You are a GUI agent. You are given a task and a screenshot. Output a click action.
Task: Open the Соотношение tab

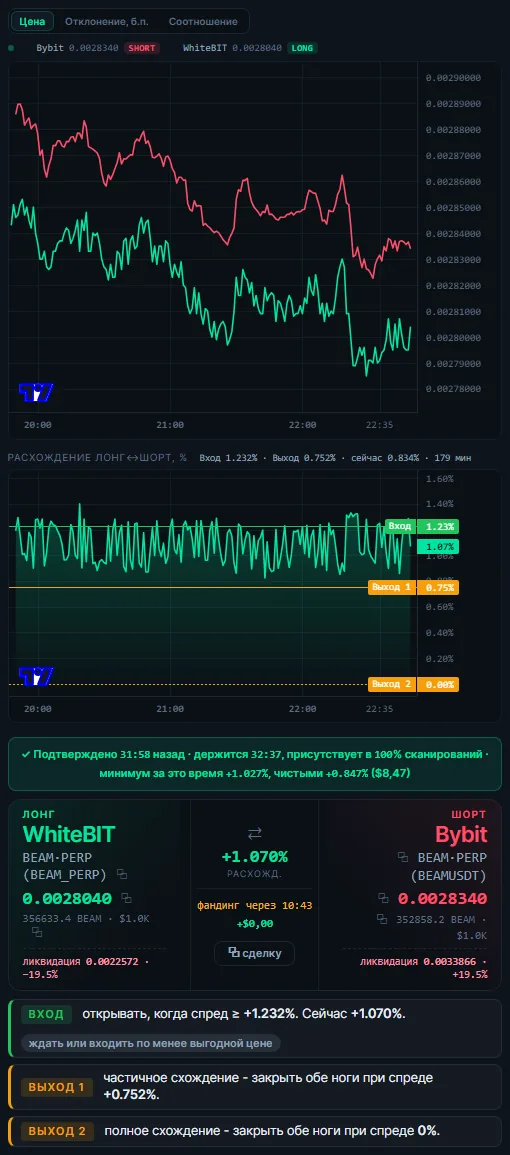(203, 21)
